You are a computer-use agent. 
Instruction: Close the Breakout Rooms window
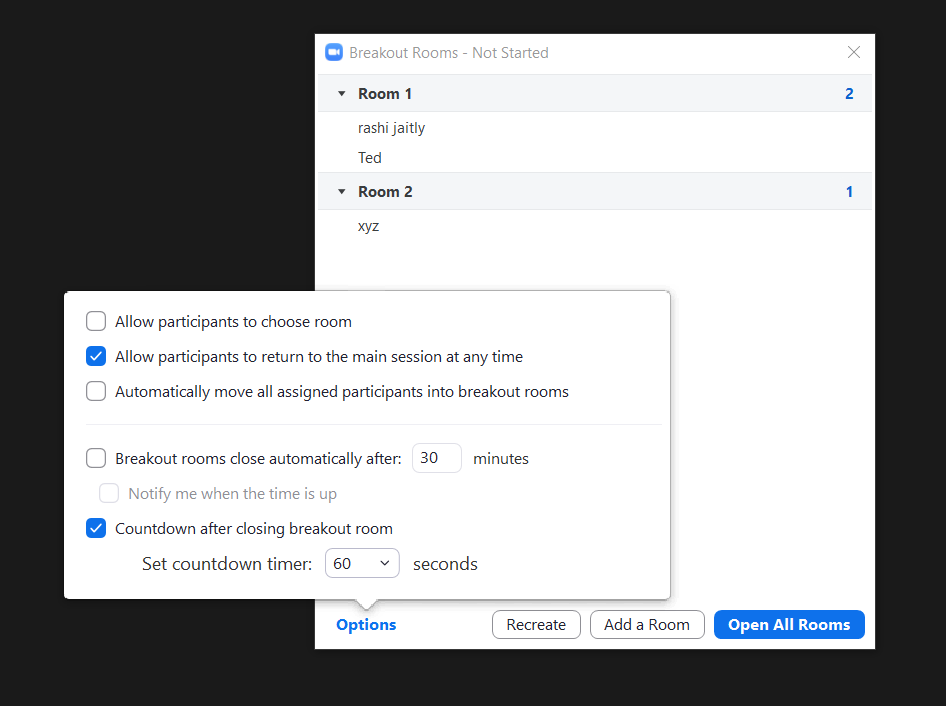(x=853, y=52)
